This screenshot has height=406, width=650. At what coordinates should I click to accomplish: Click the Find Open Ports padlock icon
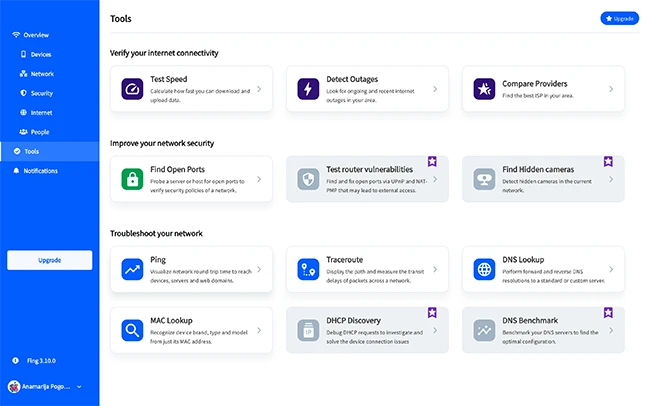132,179
